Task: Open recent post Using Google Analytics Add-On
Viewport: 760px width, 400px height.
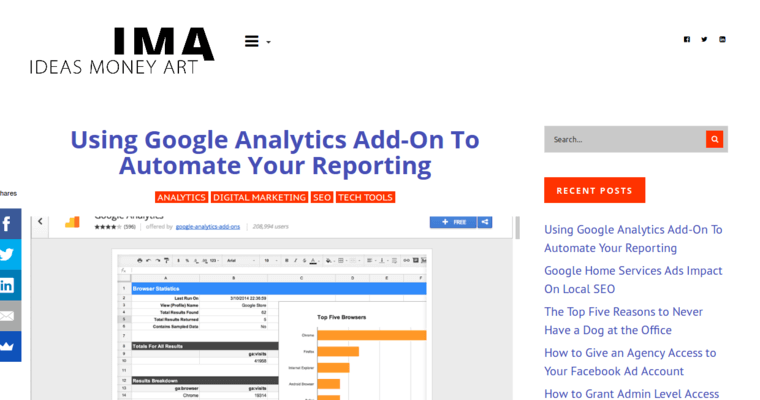Action: point(633,239)
